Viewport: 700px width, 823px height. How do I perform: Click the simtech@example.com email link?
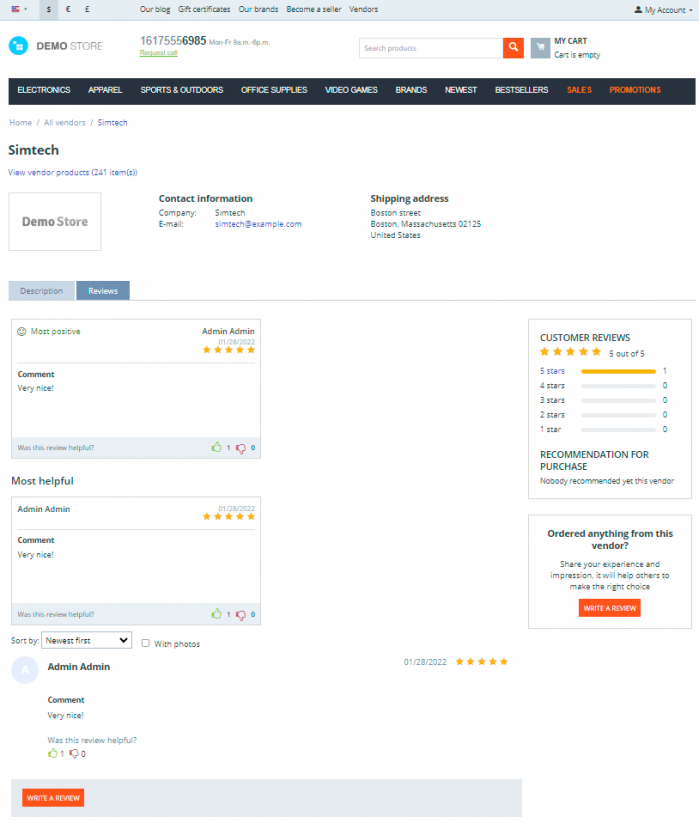pyautogui.click(x=258, y=224)
